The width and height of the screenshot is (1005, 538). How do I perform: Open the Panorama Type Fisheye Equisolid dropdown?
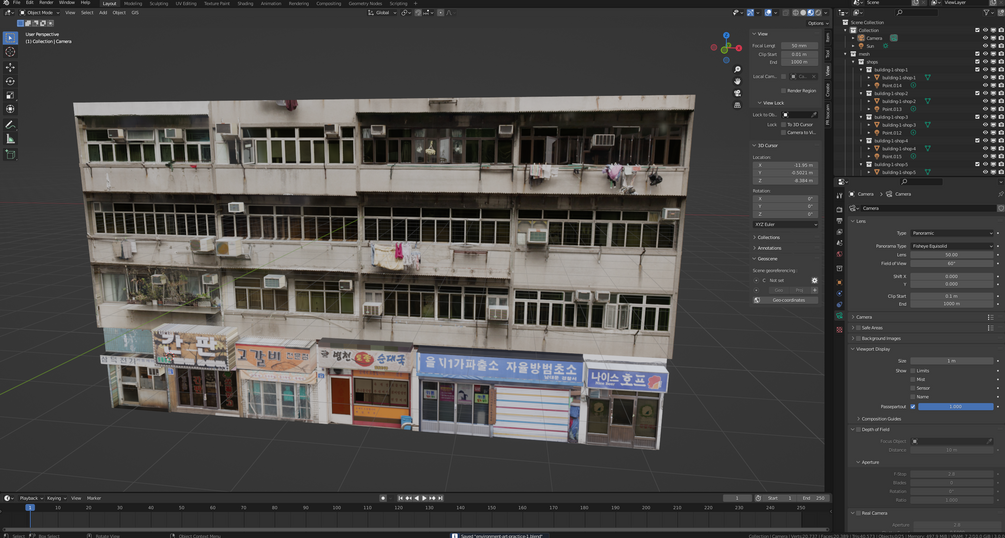point(952,246)
